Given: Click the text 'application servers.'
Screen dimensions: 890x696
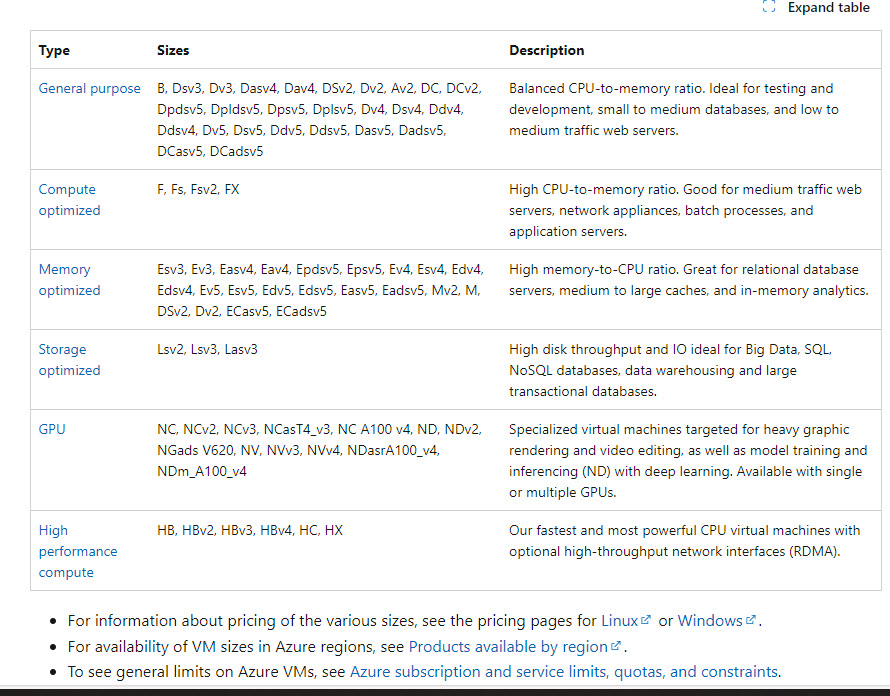Looking at the screenshot, I should pyautogui.click(x=568, y=232).
